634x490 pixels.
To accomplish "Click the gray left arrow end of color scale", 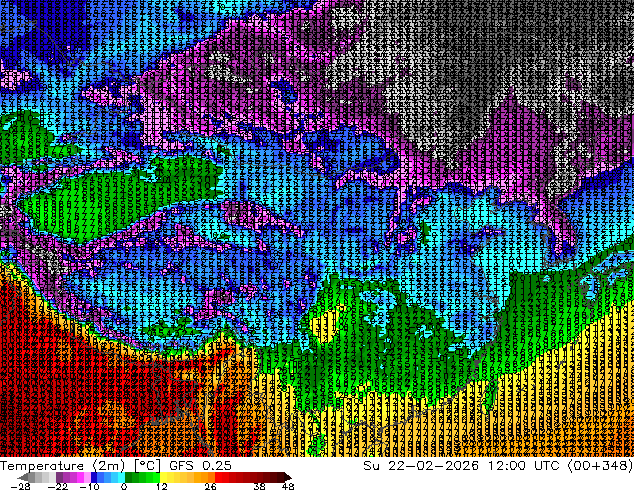I will pos(23,477).
